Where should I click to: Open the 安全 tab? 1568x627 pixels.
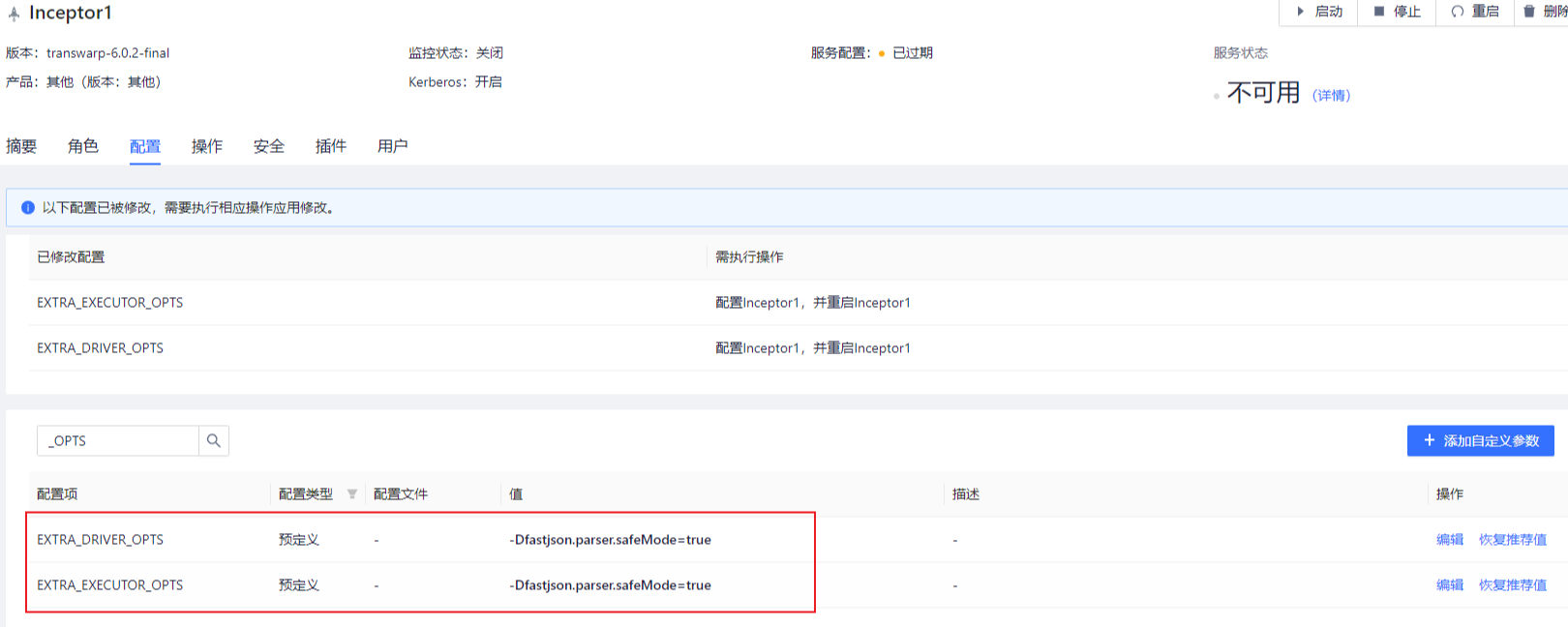point(269,146)
